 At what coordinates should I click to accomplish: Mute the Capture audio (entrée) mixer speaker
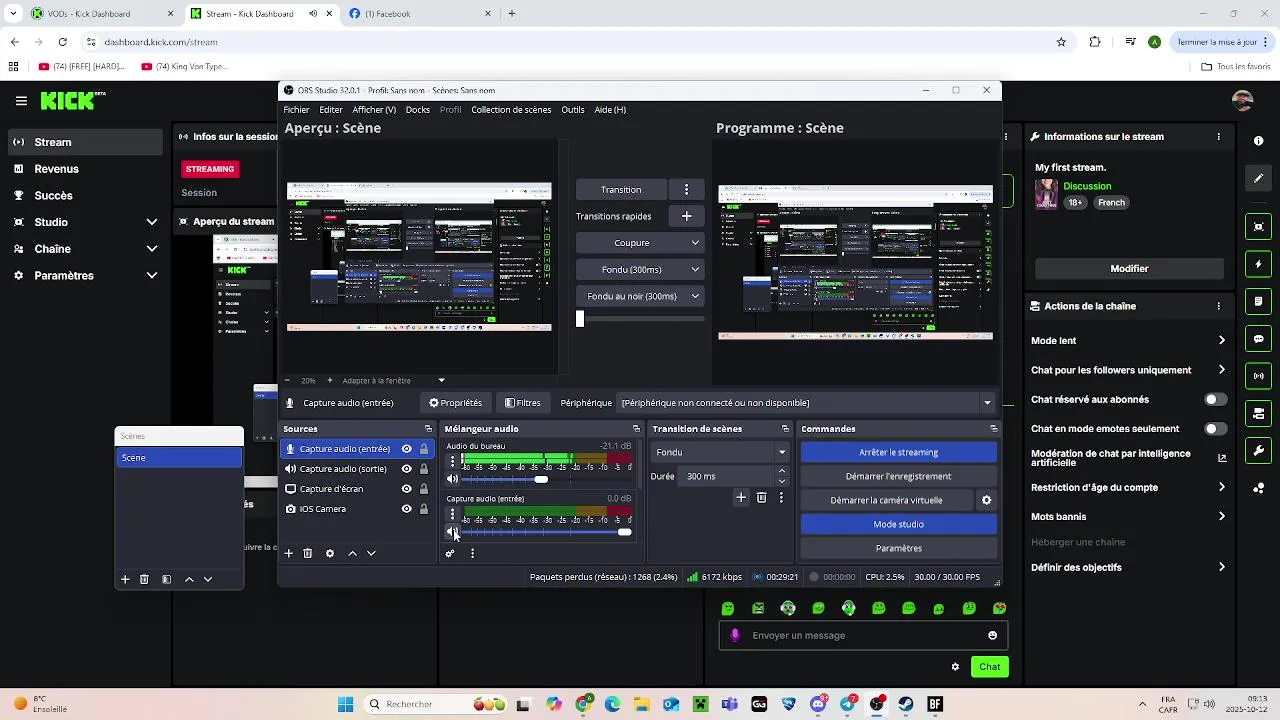click(452, 532)
